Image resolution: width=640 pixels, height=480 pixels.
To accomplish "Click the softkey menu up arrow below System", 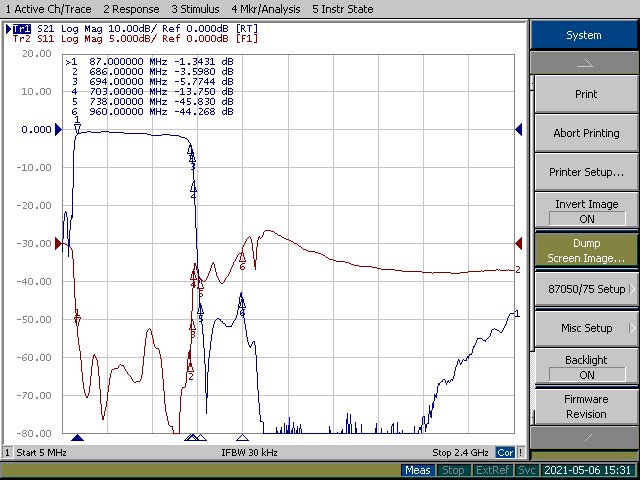I will (583, 62).
